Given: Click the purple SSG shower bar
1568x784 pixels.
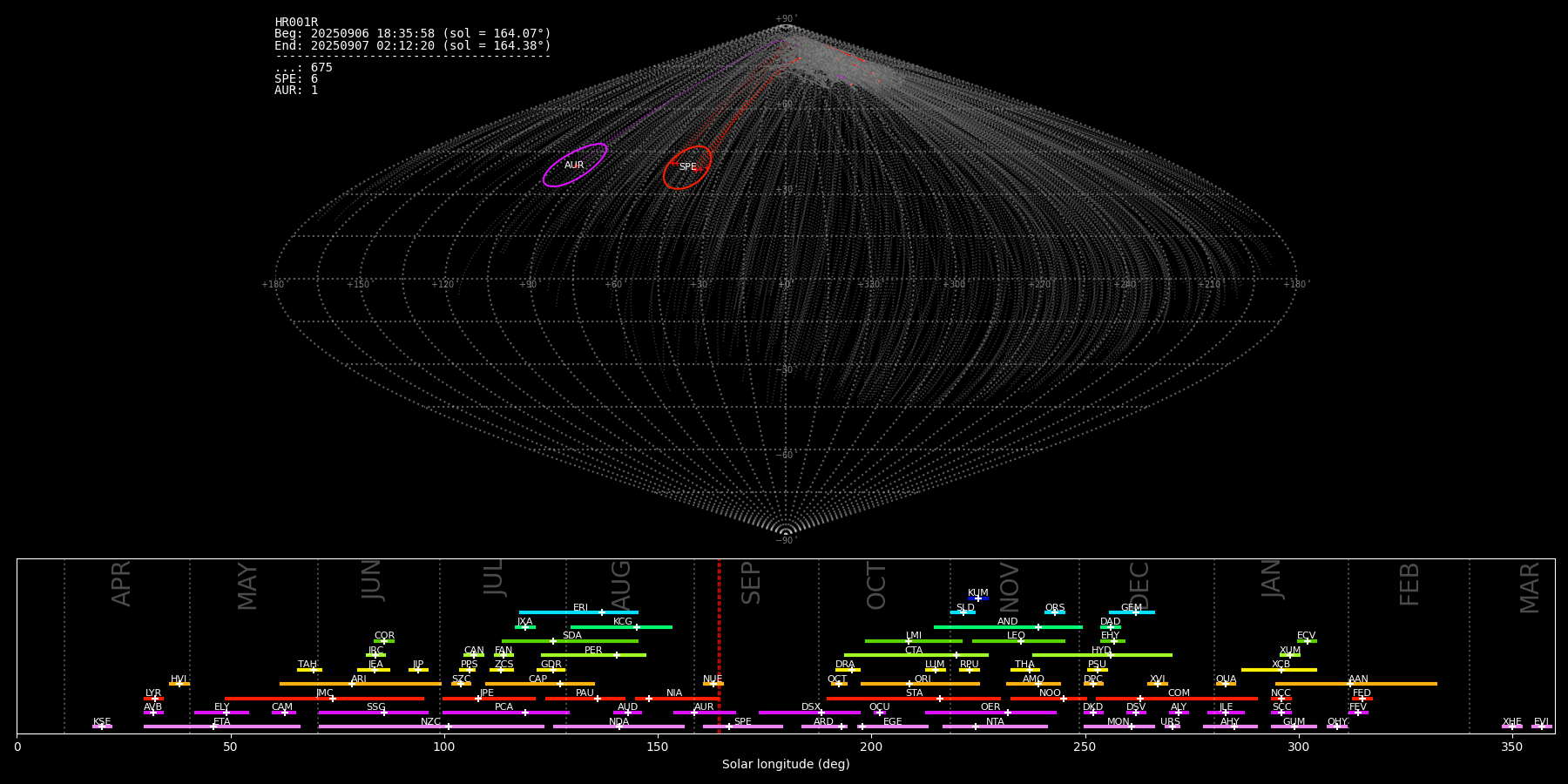Looking at the screenshot, I should [373, 713].
